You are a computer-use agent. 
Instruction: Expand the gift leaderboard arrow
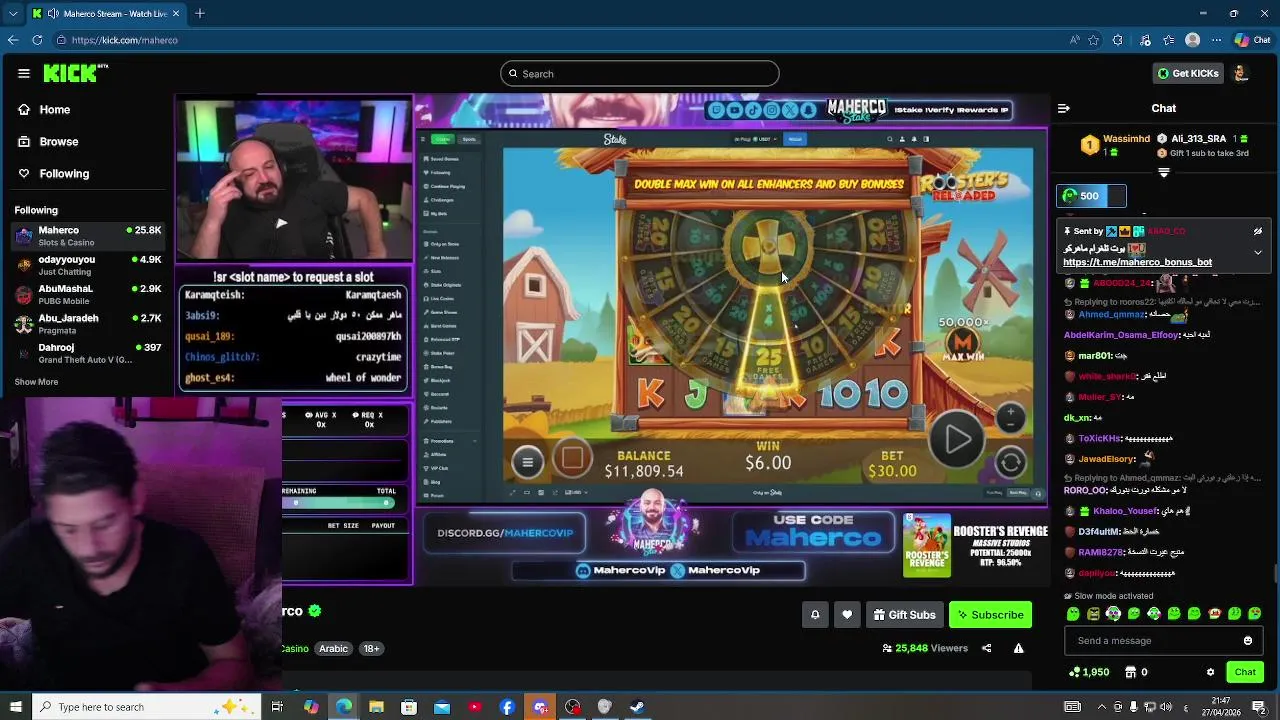tap(1163, 172)
